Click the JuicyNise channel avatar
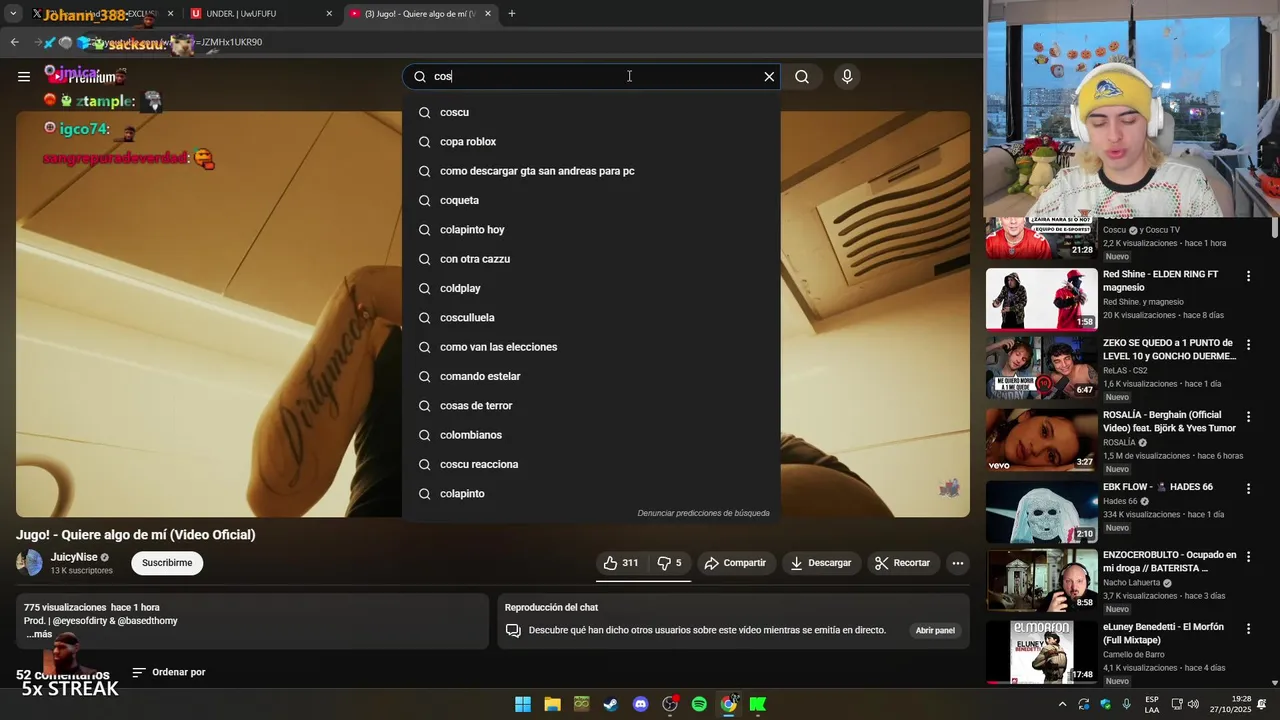The image size is (1280, 720). point(30,563)
